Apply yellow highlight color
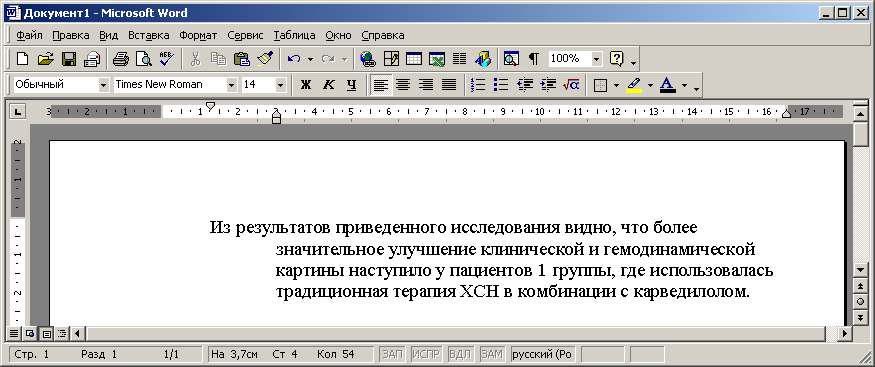The height and width of the screenshot is (367, 875). pos(634,85)
